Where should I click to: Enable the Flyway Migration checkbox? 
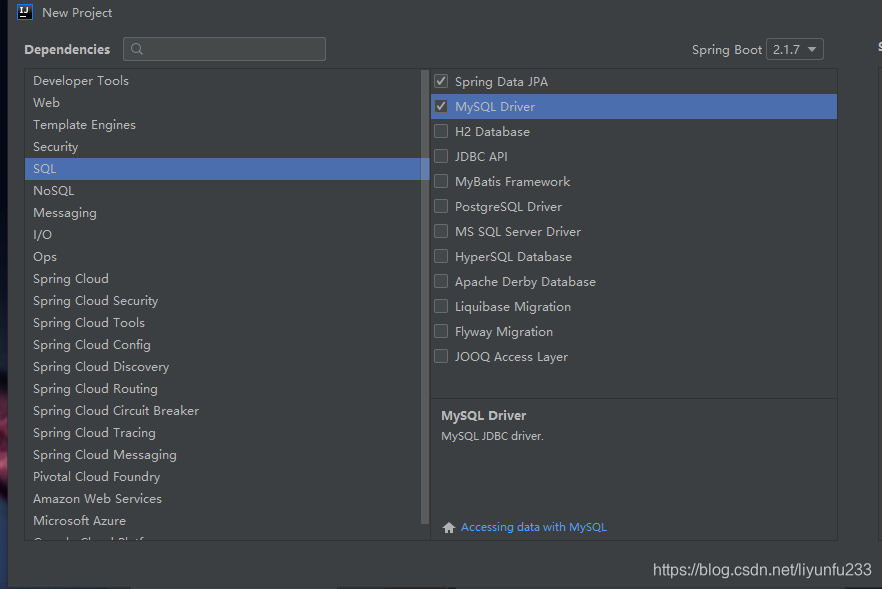[x=441, y=331]
